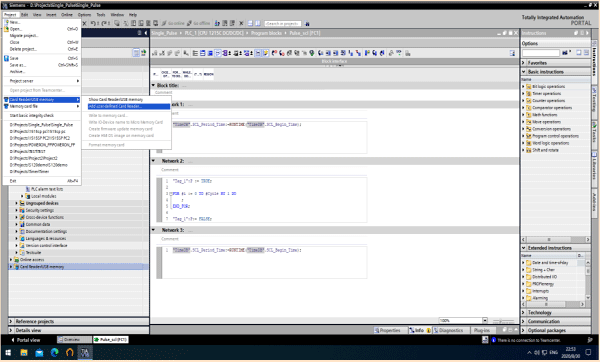Expand Reference projects panel
This screenshot has height=362, width=600.
coord(11,321)
